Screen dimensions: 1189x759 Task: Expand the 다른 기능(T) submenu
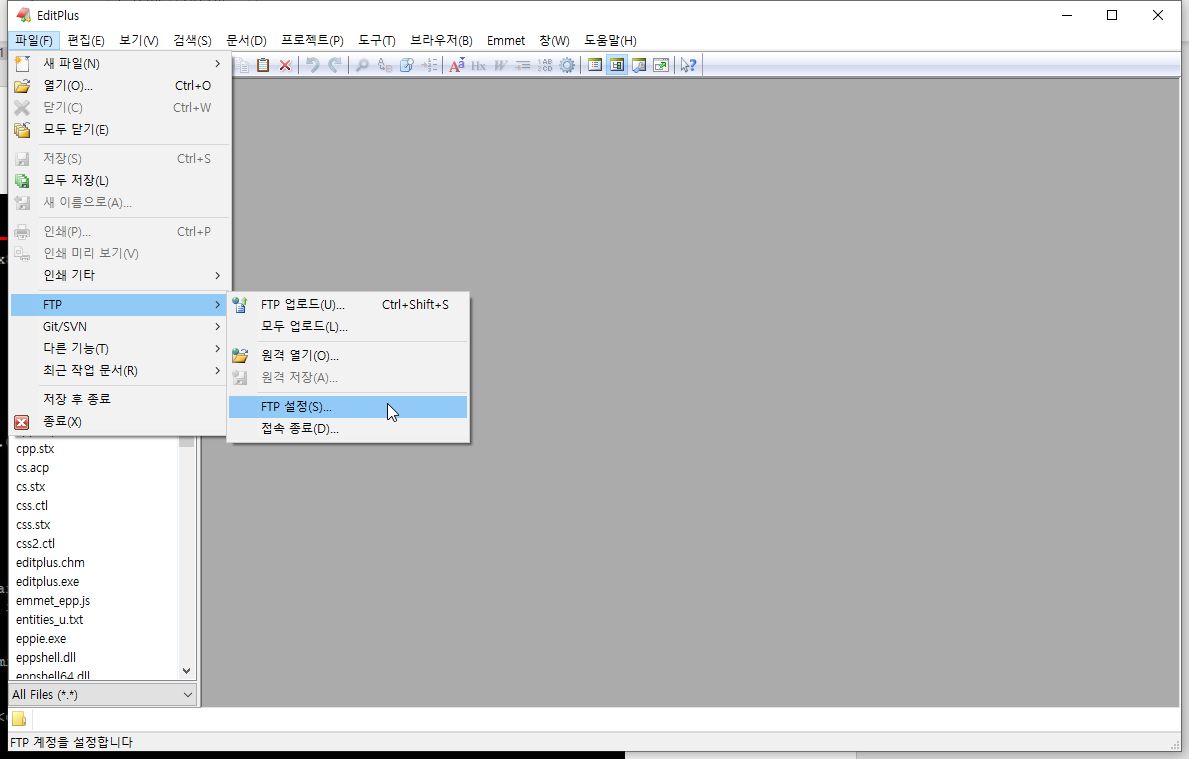(119, 349)
